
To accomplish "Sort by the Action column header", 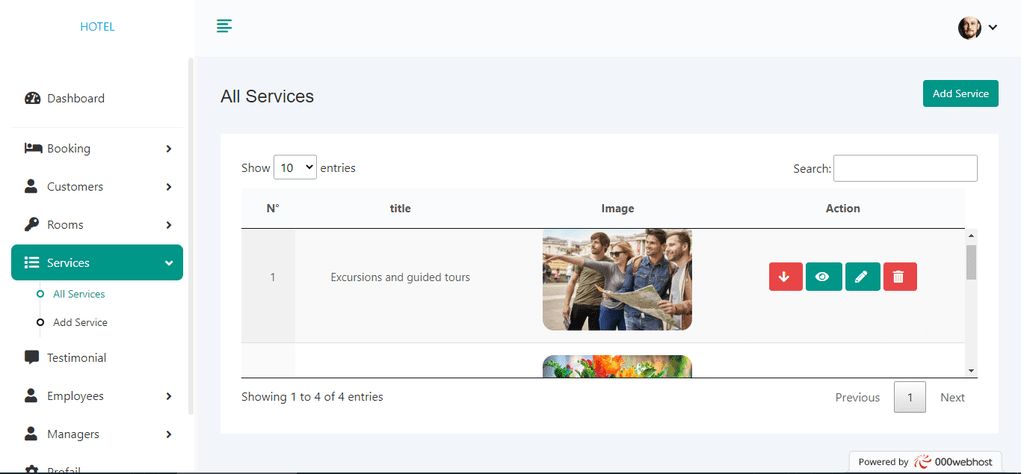I will 842,208.
